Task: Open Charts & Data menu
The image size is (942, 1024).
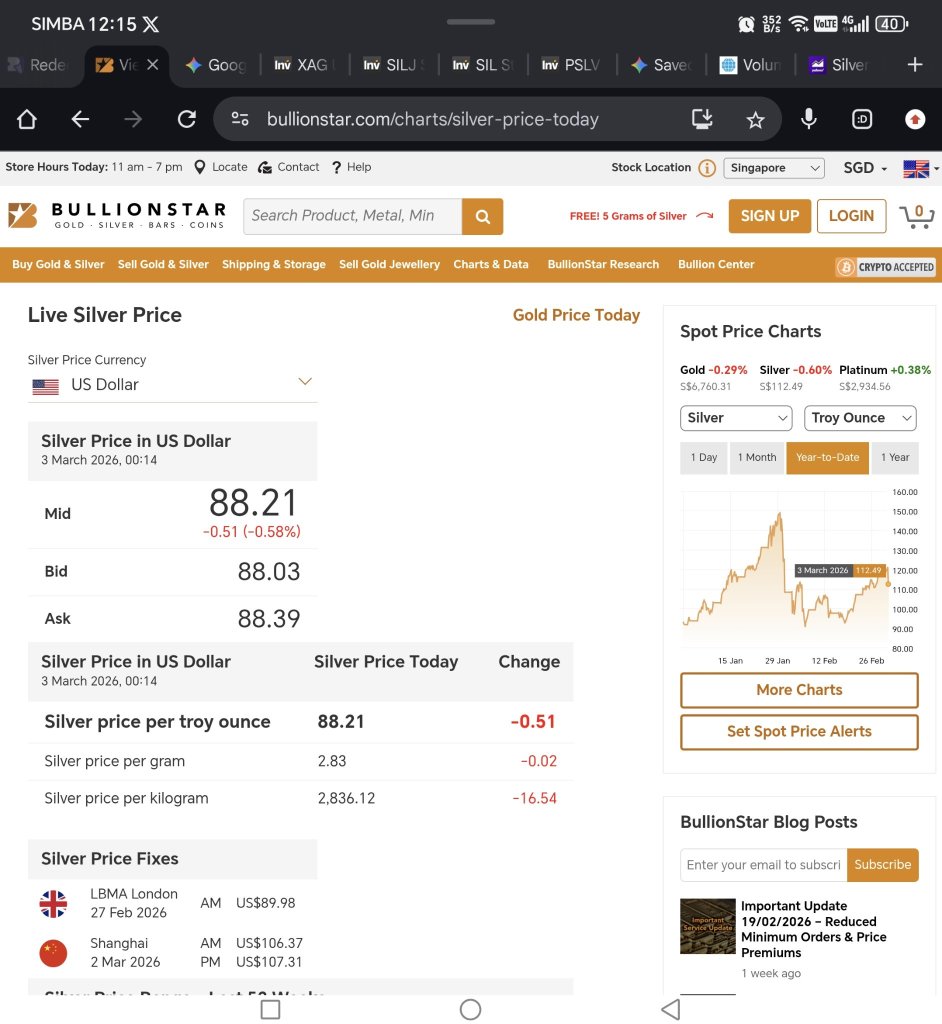Action: coord(491,264)
